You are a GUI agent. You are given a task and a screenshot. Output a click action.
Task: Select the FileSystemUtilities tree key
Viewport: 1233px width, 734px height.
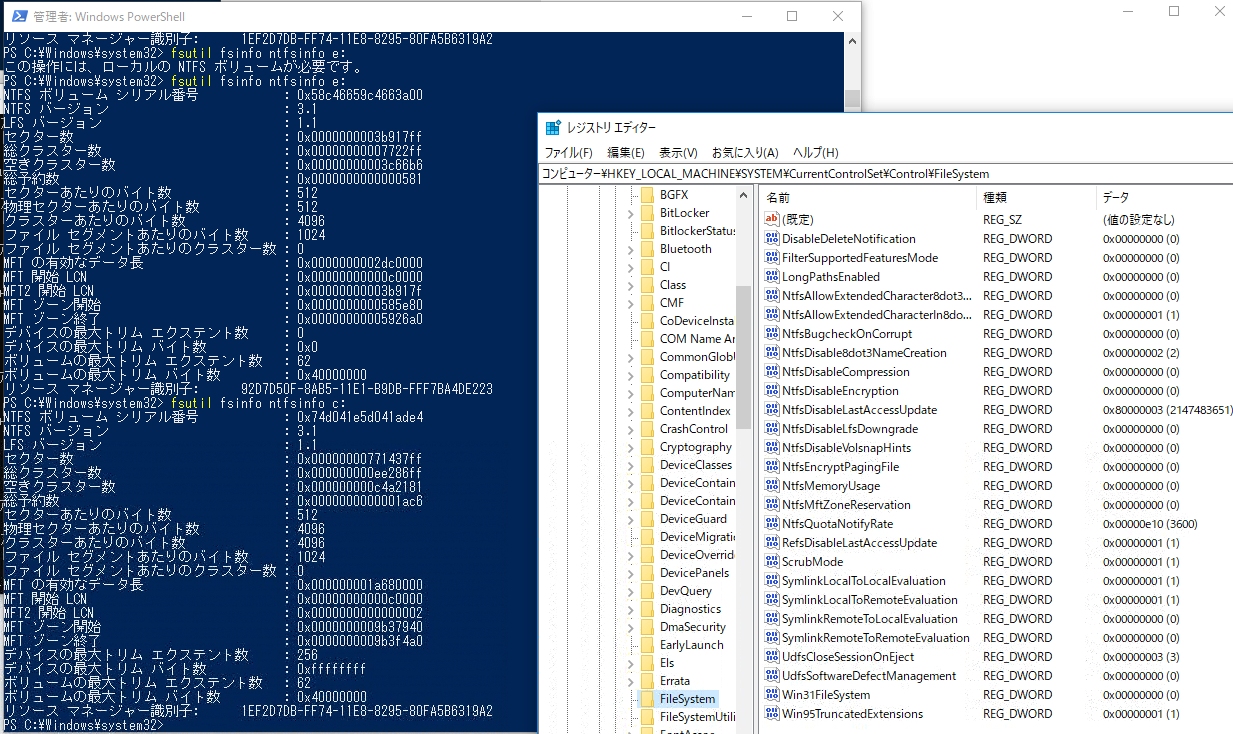[x=697, y=717]
